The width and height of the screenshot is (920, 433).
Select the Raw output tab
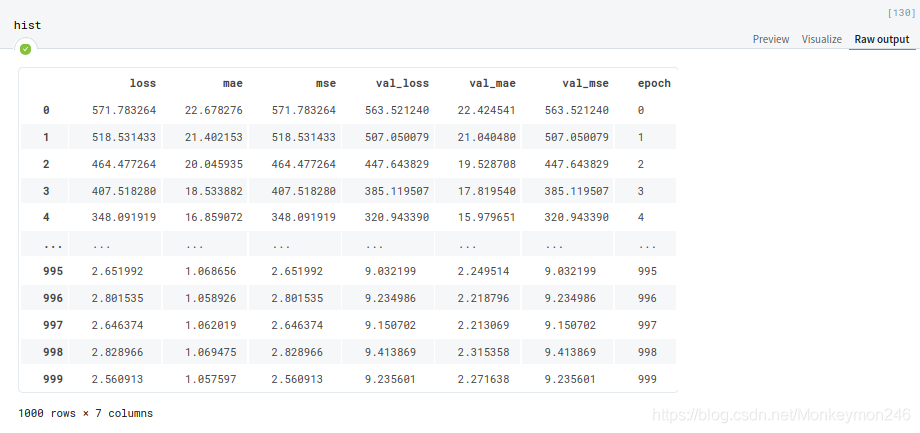[882, 39]
